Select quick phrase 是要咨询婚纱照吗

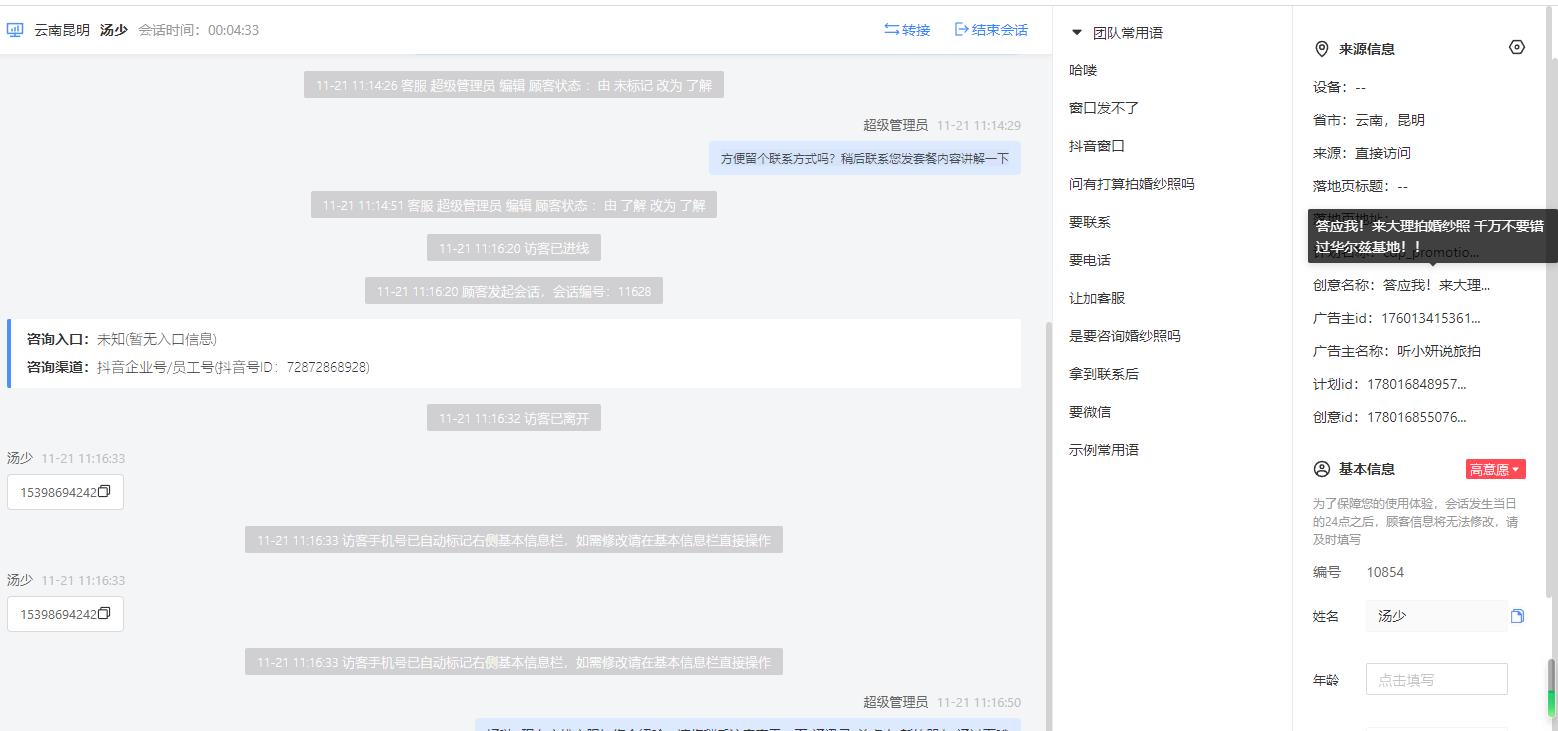click(x=1124, y=336)
